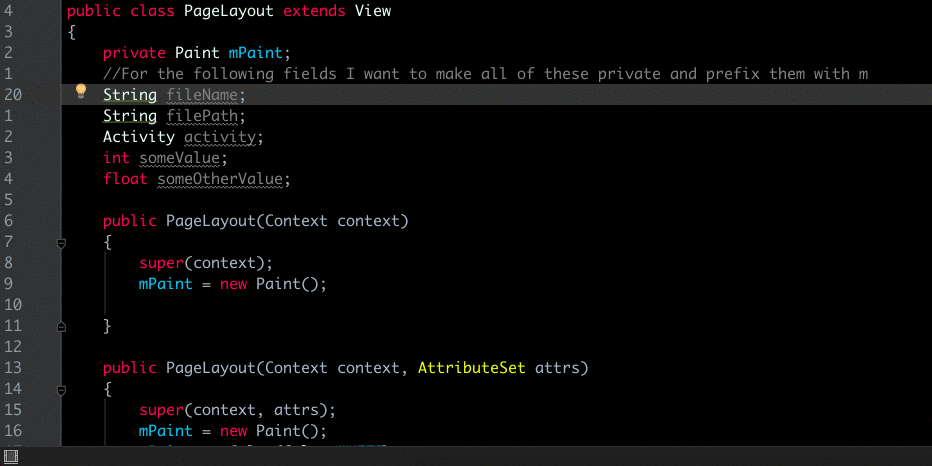The height and width of the screenshot is (466, 932).
Task: Click the someOtherValue float field name
Action: [x=220, y=179]
